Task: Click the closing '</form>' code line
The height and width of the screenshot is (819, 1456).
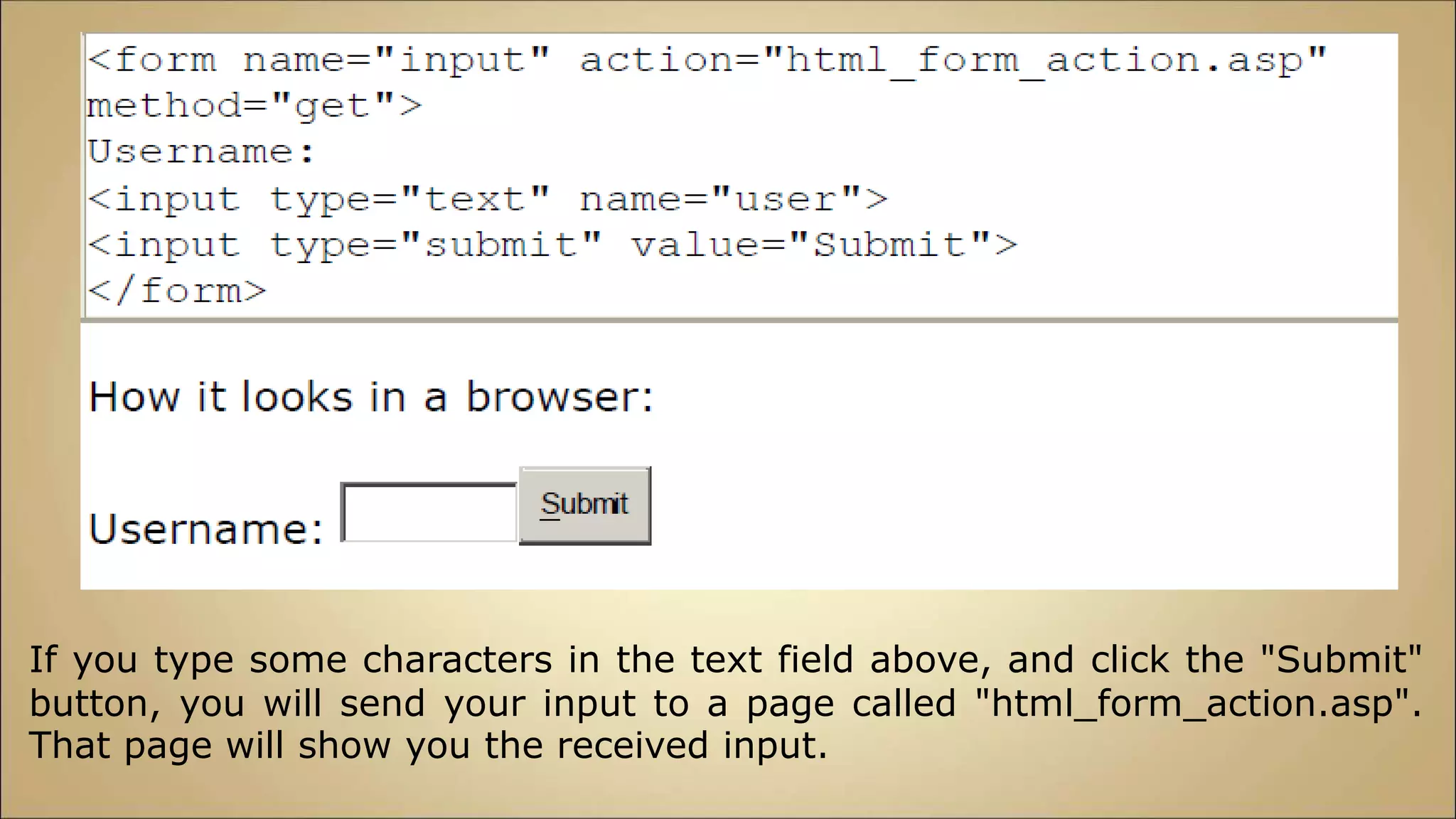Action: point(177,291)
